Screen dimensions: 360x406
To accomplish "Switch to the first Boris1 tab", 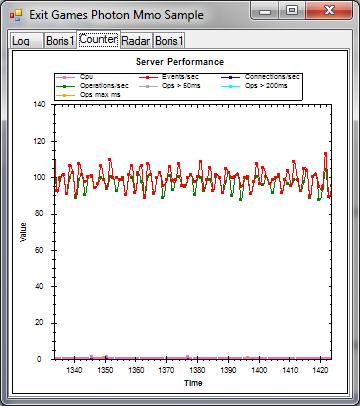I will [60, 41].
